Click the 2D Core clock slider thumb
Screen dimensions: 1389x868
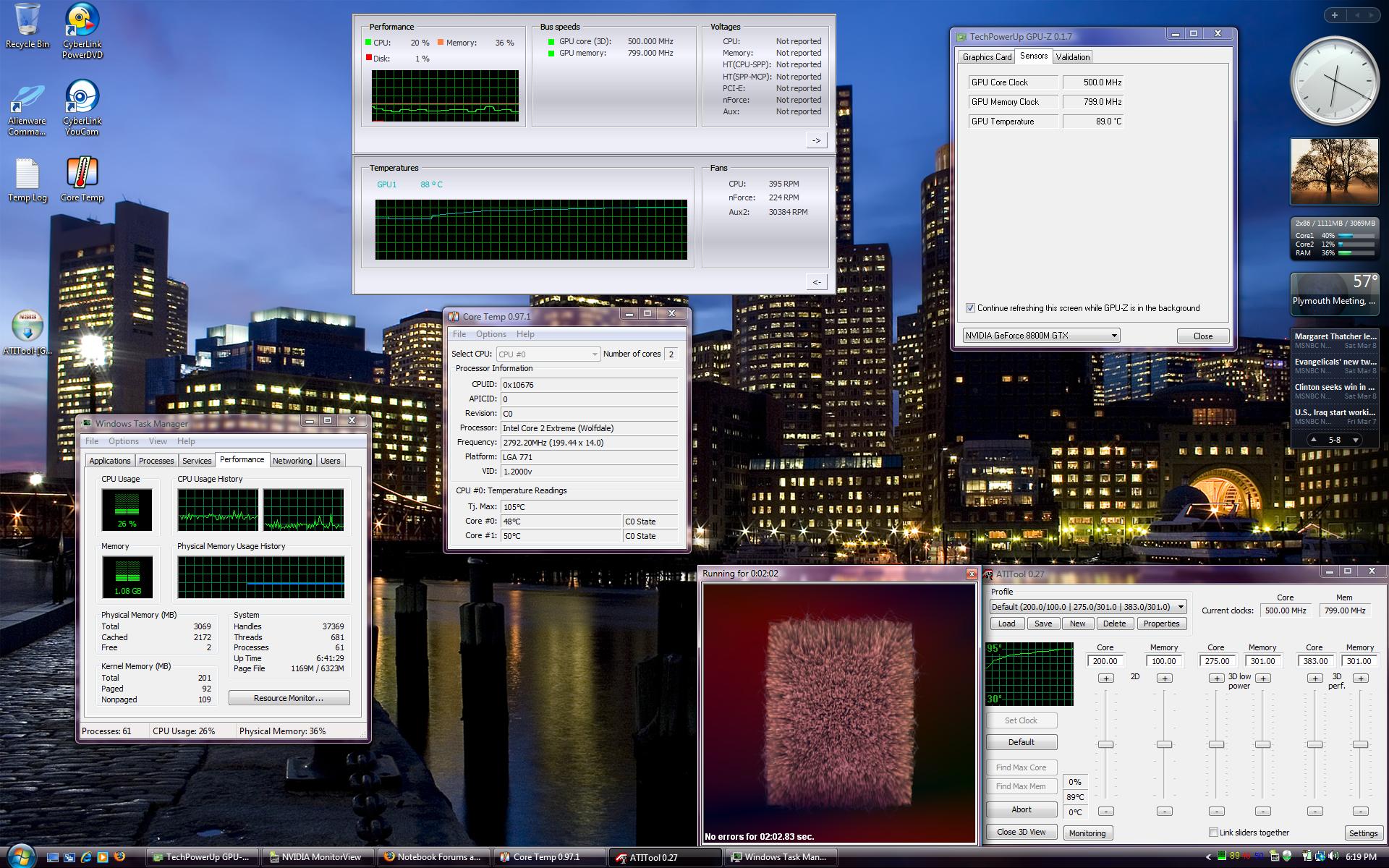1105,744
